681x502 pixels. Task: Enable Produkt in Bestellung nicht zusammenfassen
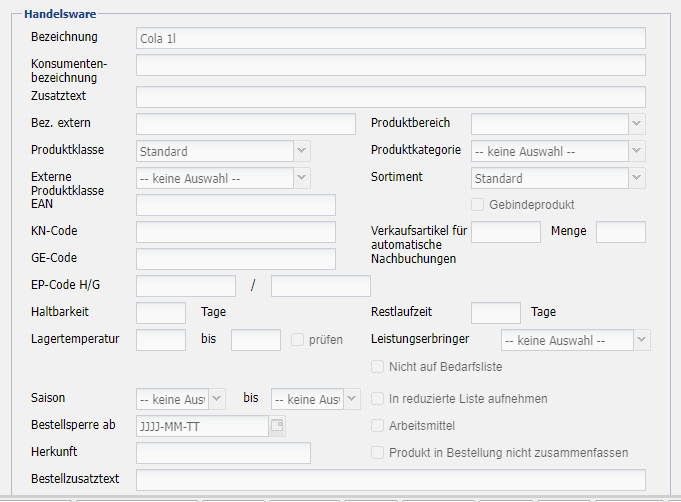pyautogui.click(x=378, y=452)
